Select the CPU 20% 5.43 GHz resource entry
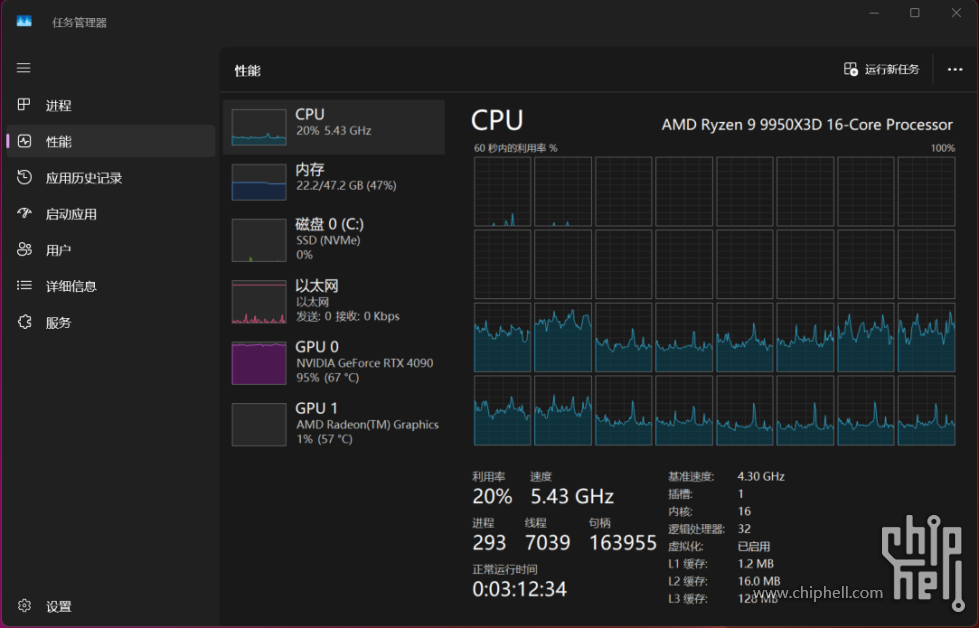 coord(334,127)
